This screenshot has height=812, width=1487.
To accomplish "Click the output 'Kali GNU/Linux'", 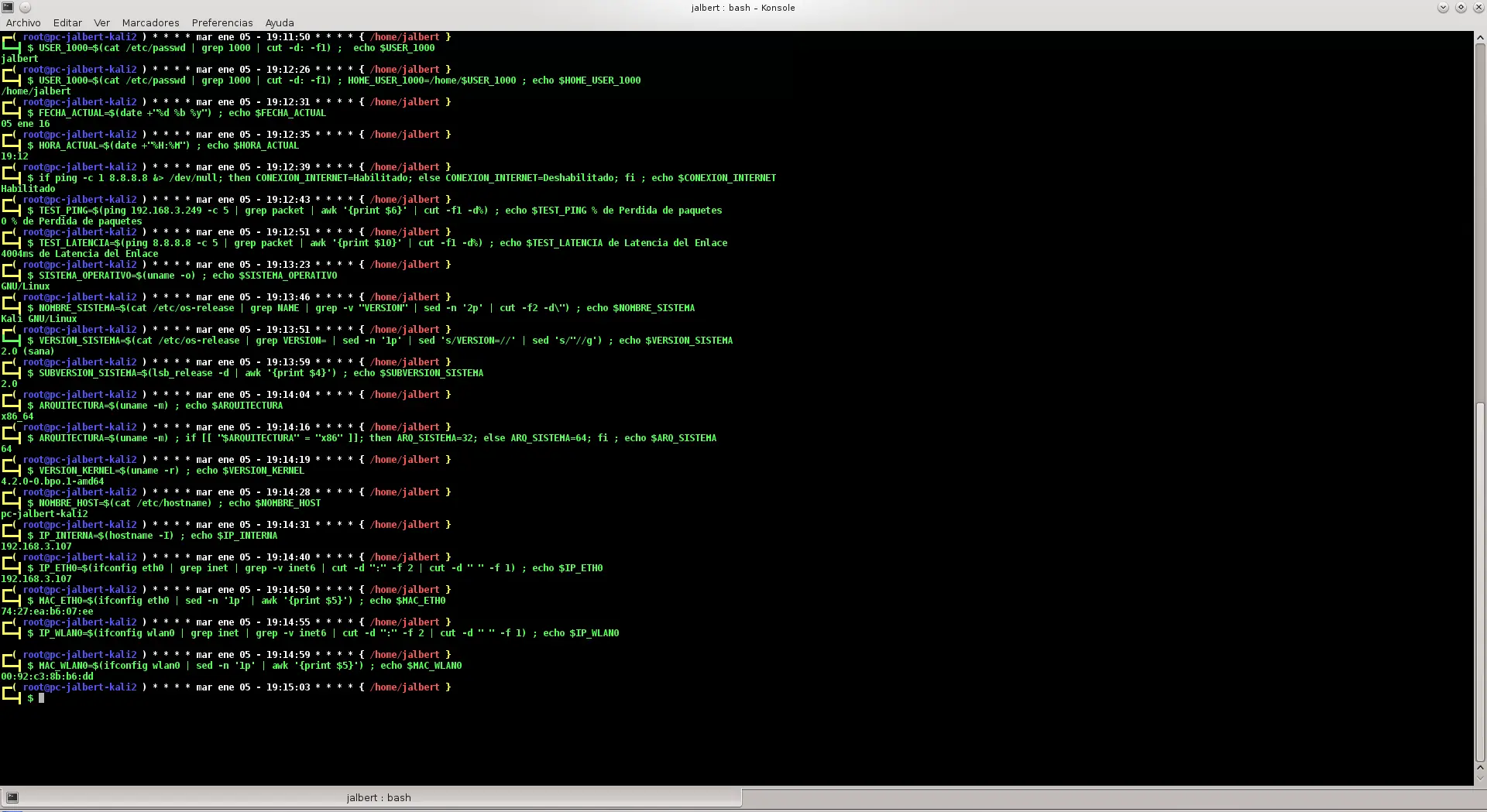I will (39, 318).
